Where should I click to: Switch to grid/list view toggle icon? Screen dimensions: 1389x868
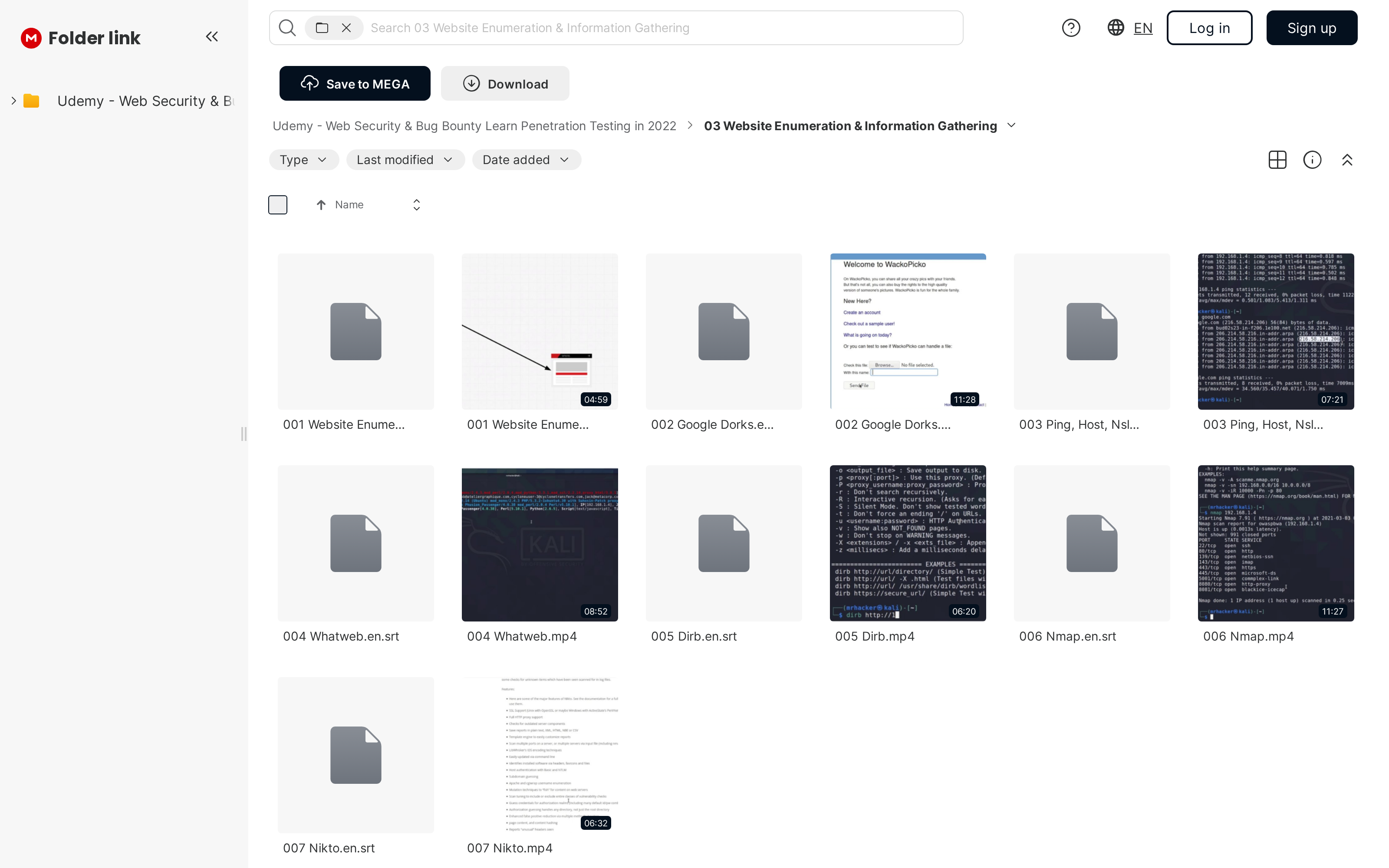[1277, 160]
